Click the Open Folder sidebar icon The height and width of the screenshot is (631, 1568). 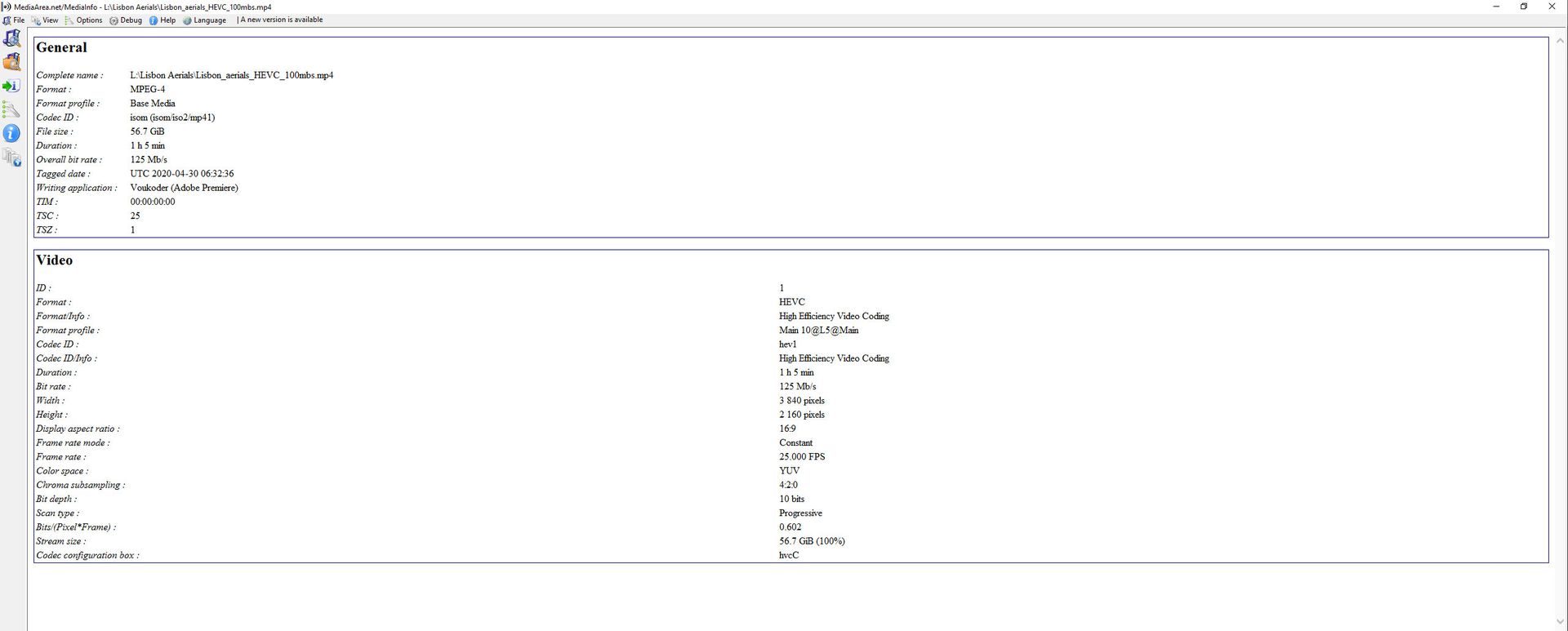pyautogui.click(x=12, y=62)
